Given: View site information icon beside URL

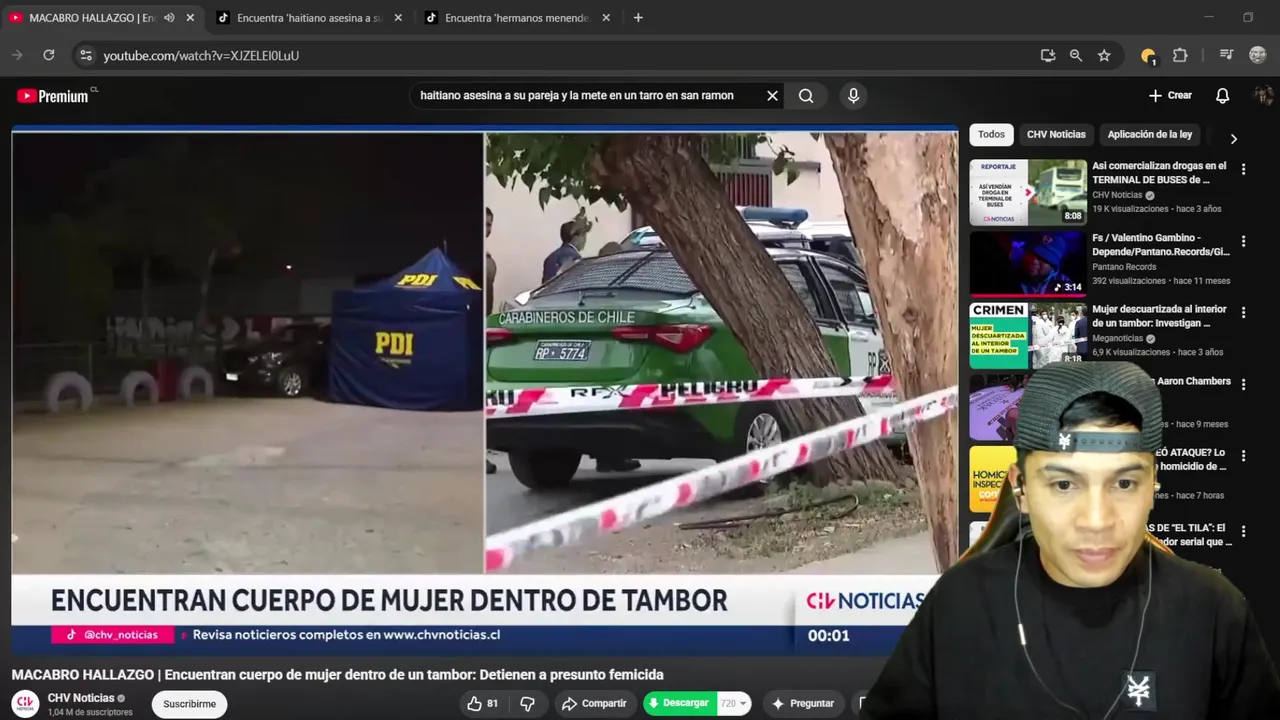Looking at the screenshot, I should [85, 56].
